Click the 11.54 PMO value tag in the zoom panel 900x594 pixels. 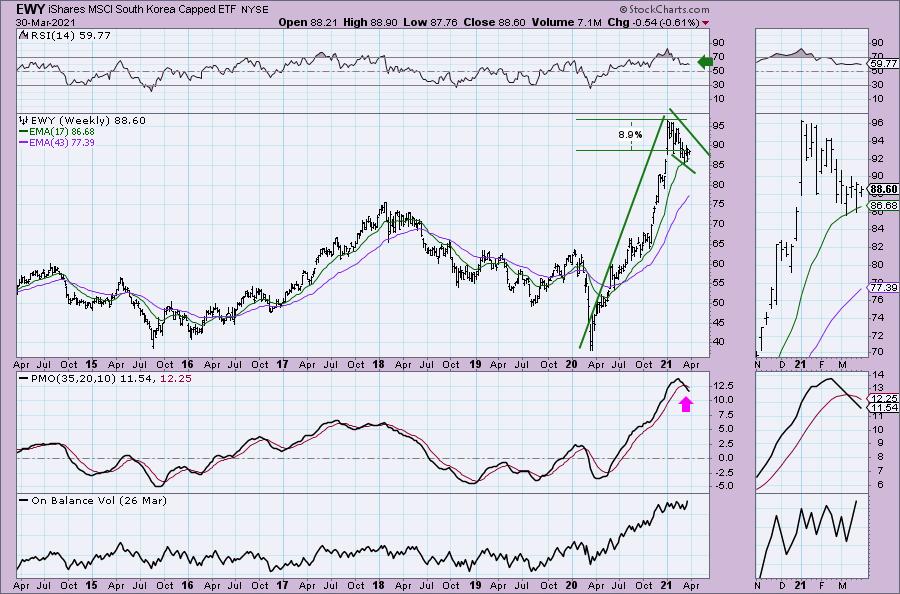point(883,407)
